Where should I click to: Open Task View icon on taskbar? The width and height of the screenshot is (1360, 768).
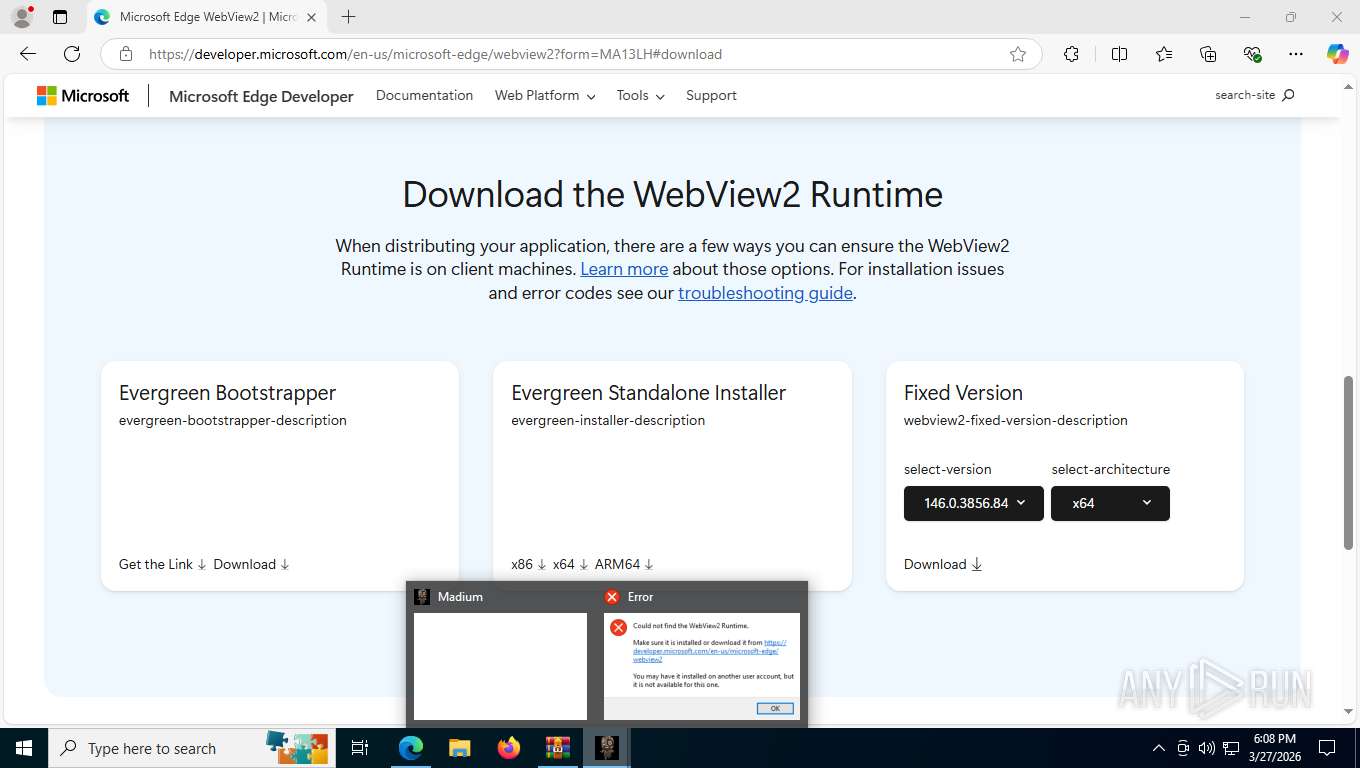(360, 748)
